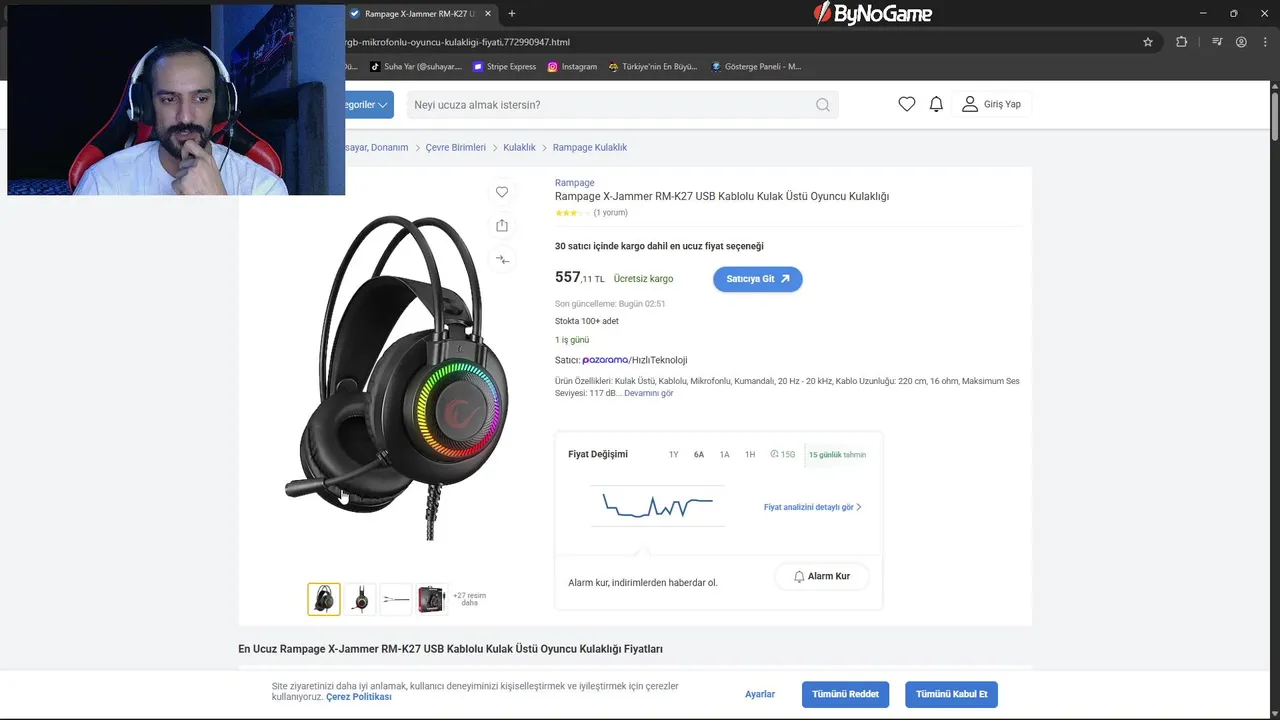
Task: Close the Rampage X-Jammer tab
Action: click(x=488, y=14)
